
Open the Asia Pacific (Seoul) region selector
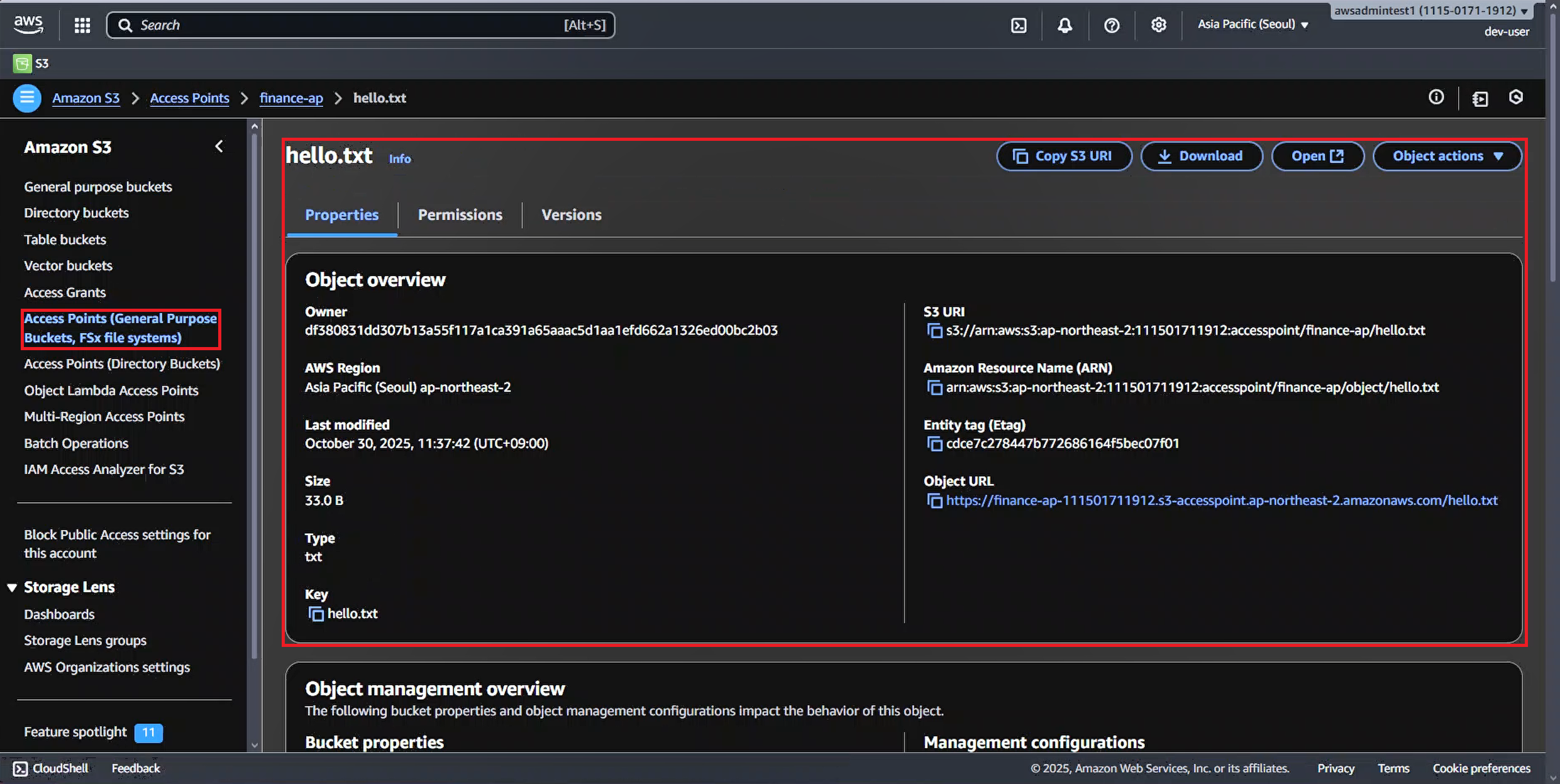click(1253, 25)
